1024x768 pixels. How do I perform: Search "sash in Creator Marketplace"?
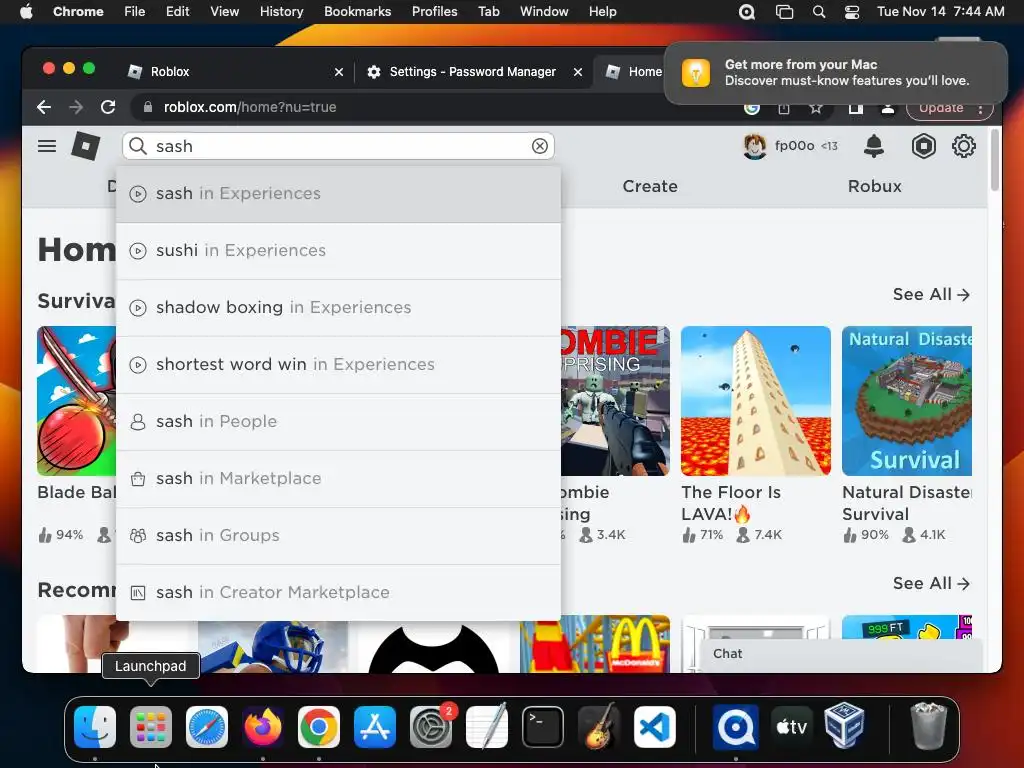[x=338, y=592]
